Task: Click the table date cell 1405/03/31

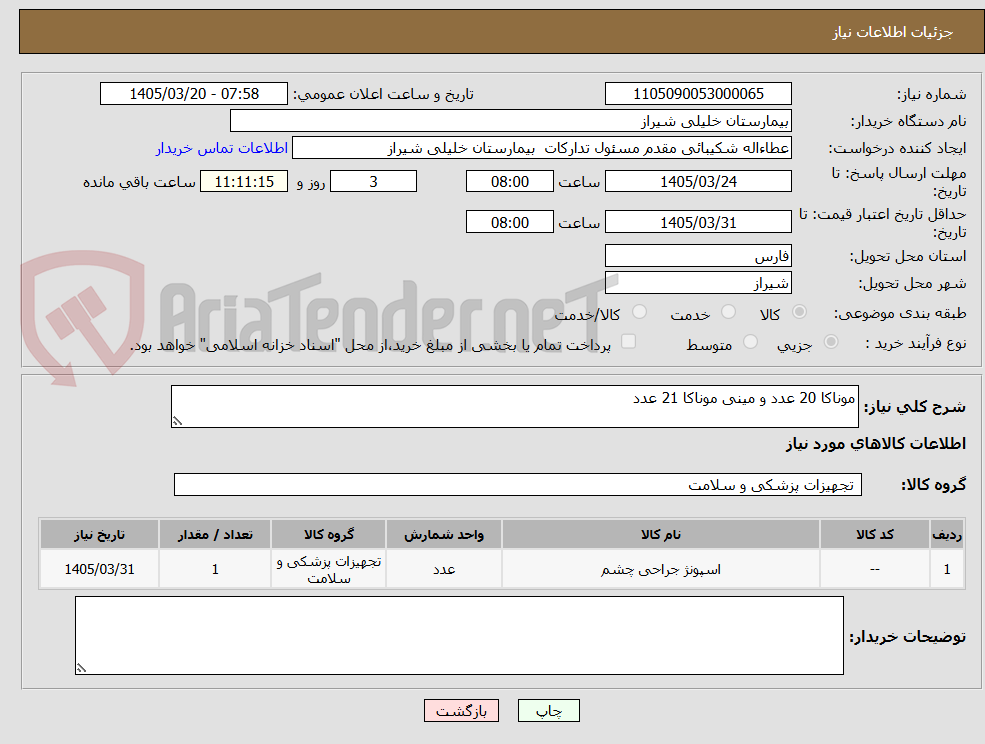Action: [99, 569]
